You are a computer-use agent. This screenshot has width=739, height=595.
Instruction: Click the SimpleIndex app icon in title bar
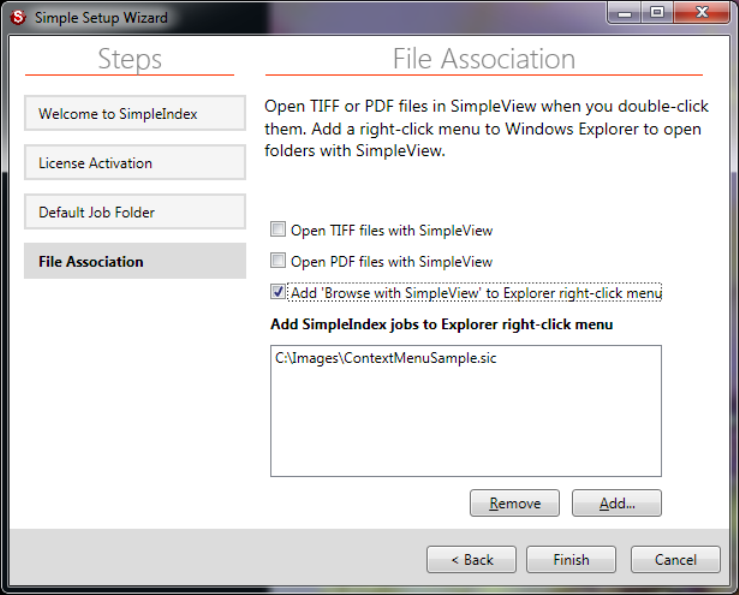pos(18,17)
